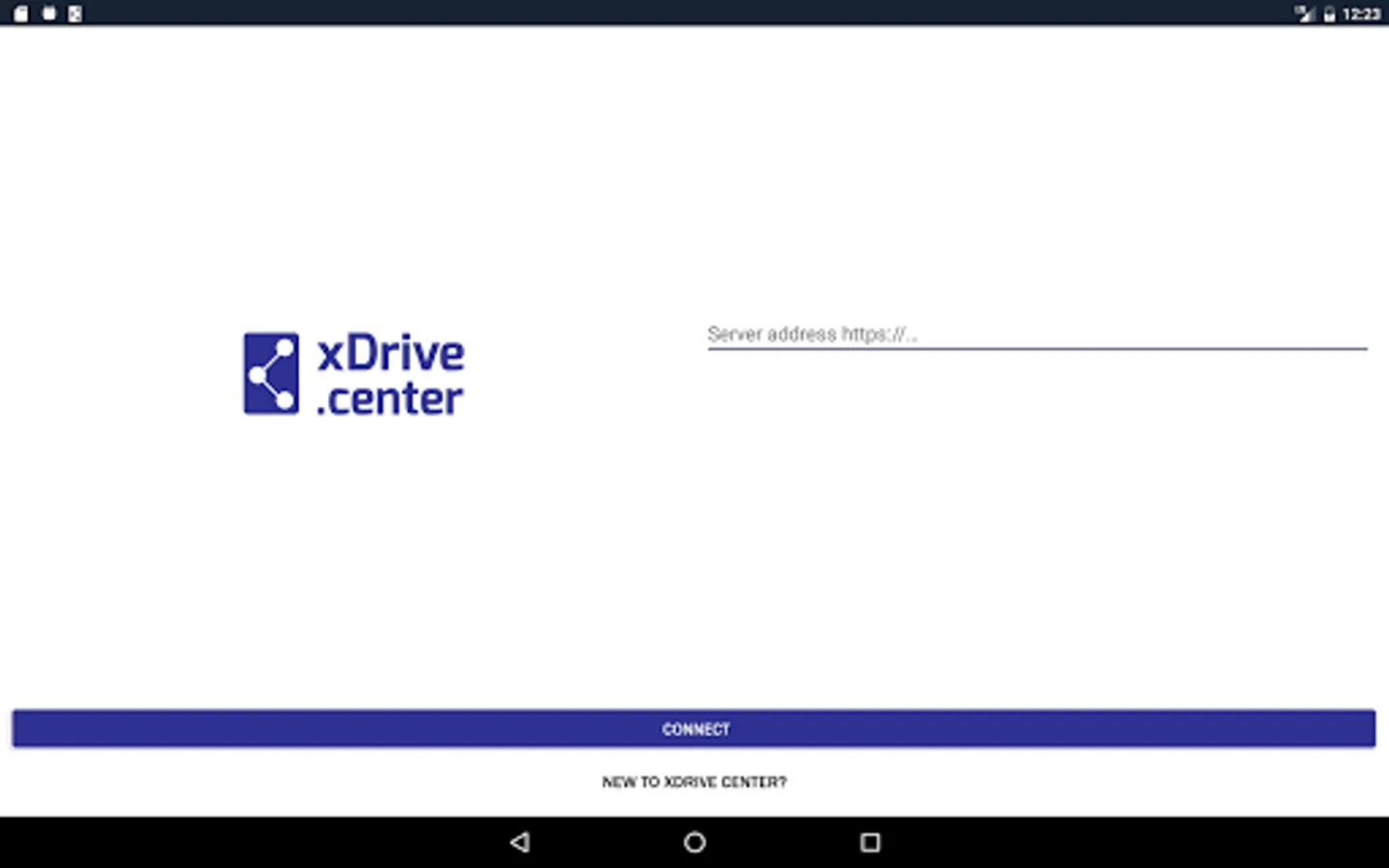Click the xDrive share logo icon
This screenshot has height=868, width=1389.
pyautogui.click(x=271, y=374)
